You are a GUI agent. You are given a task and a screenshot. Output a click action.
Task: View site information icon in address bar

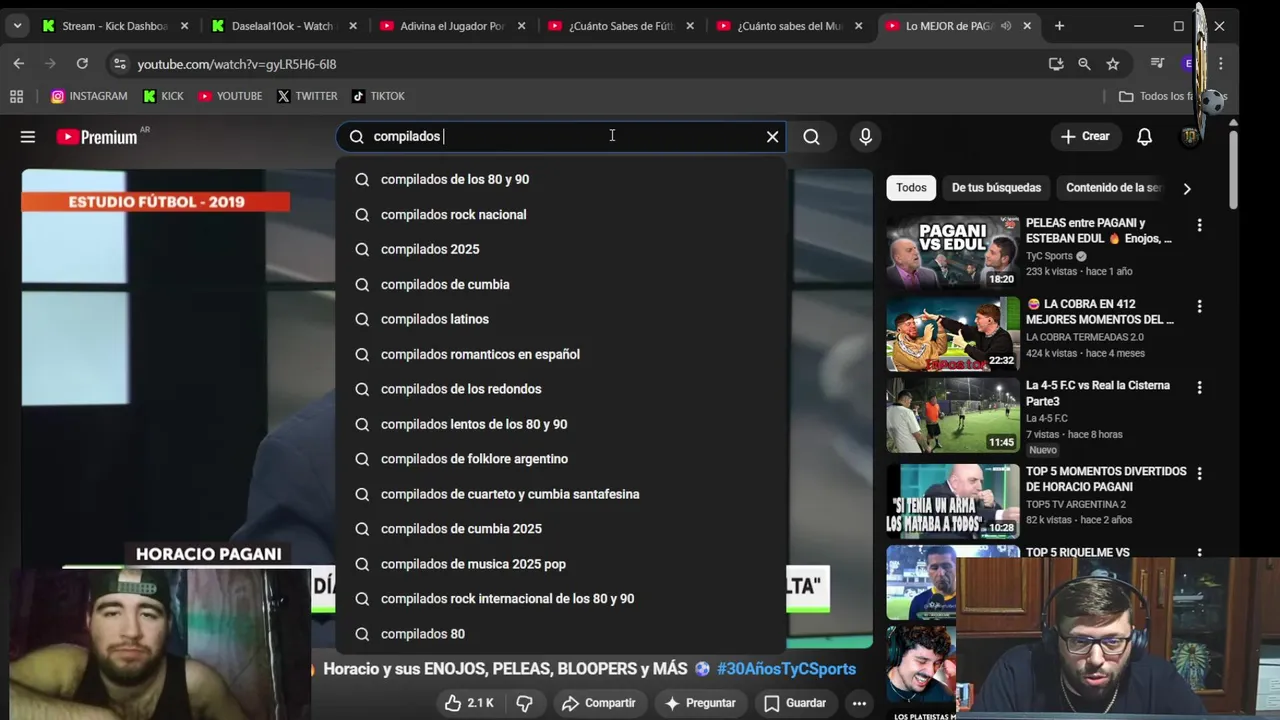click(x=119, y=64)
